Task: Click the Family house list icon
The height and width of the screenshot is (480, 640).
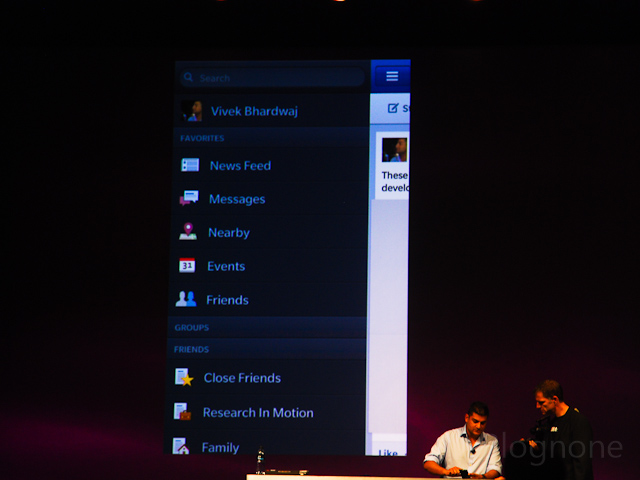Action: pos(180,446)
